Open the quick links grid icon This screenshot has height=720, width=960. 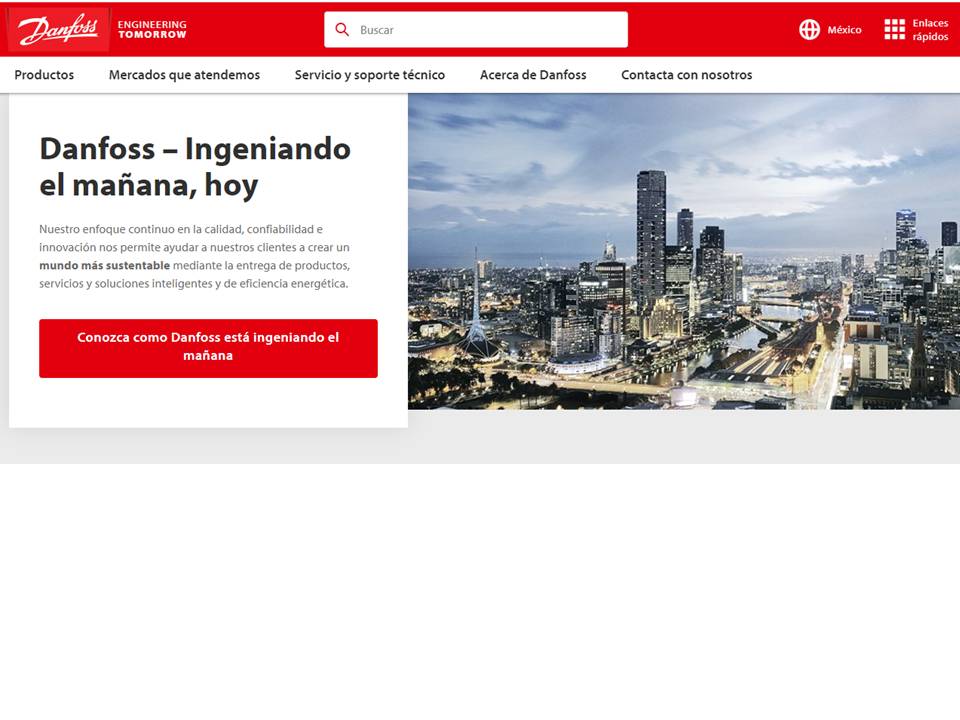[894, 29]
